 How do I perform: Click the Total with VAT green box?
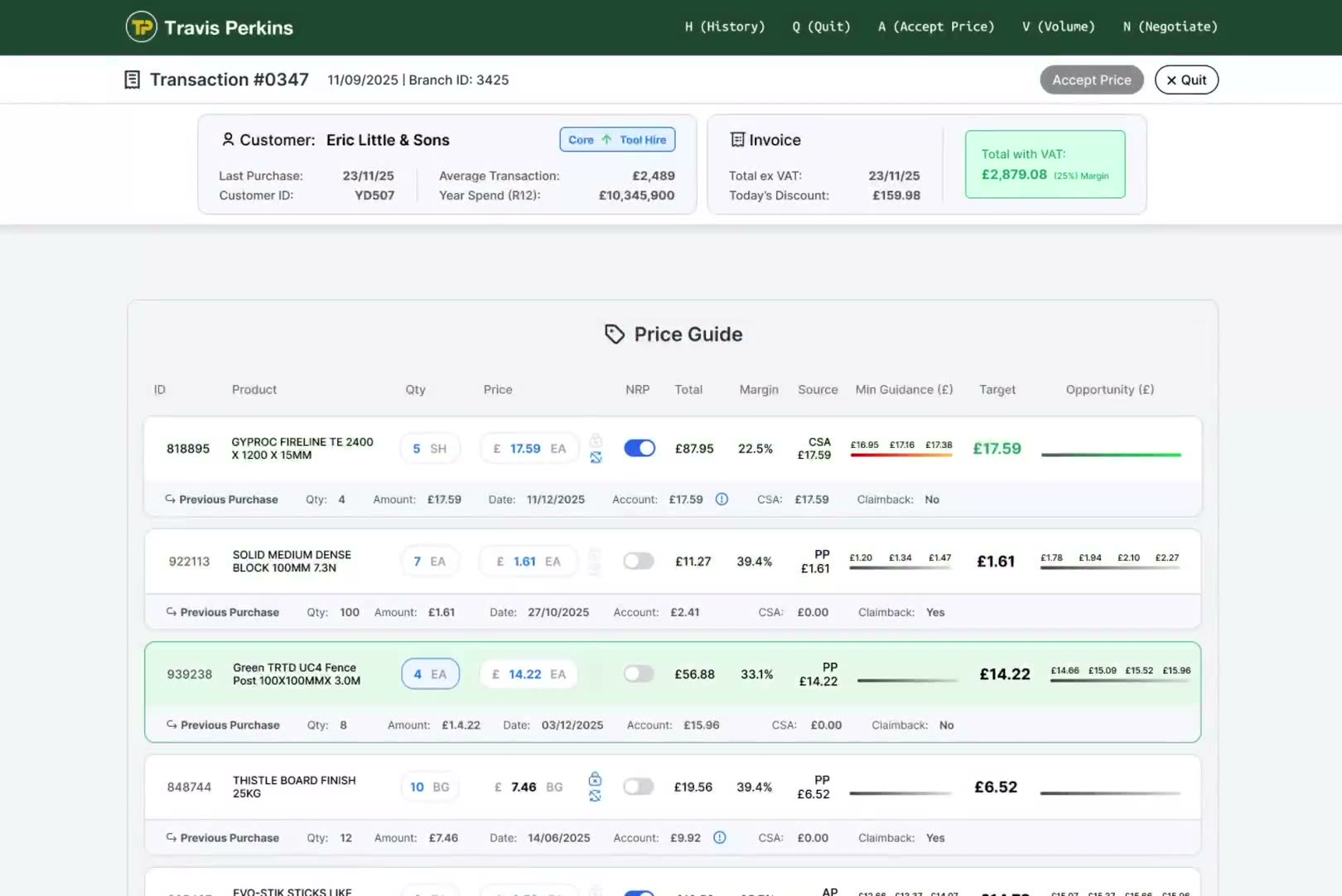pyautogui.click(x=1045, y=164)
